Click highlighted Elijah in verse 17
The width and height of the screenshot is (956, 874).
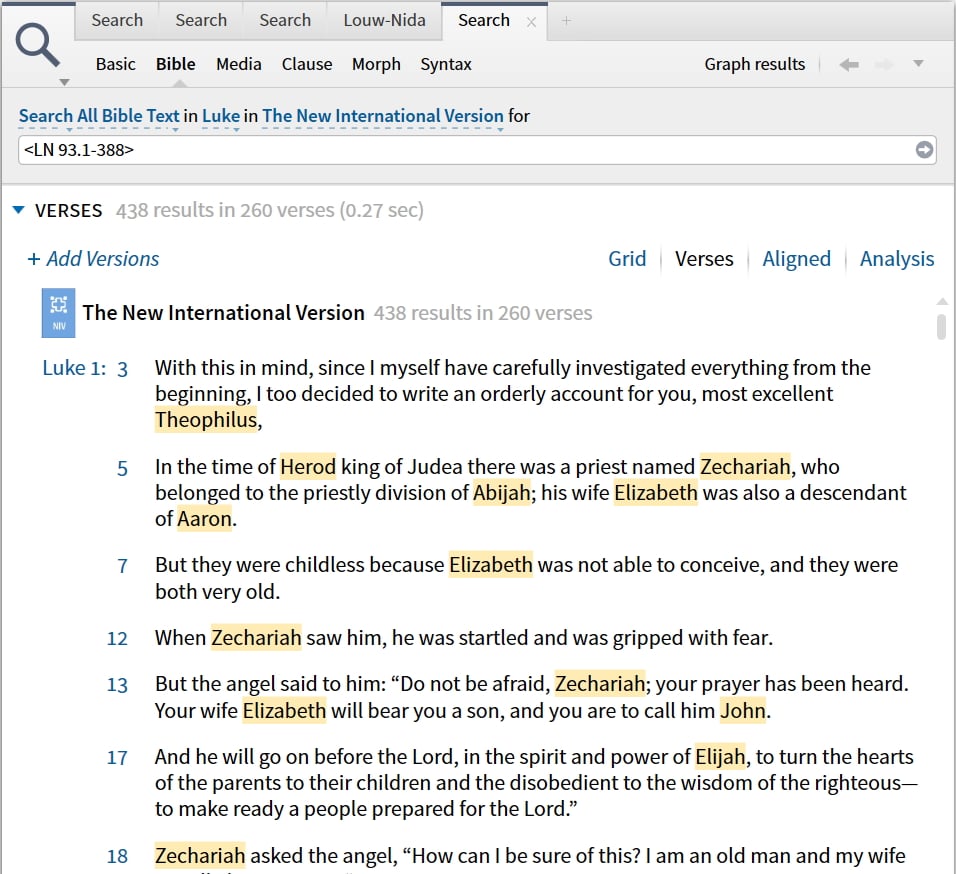click(720, 756)
